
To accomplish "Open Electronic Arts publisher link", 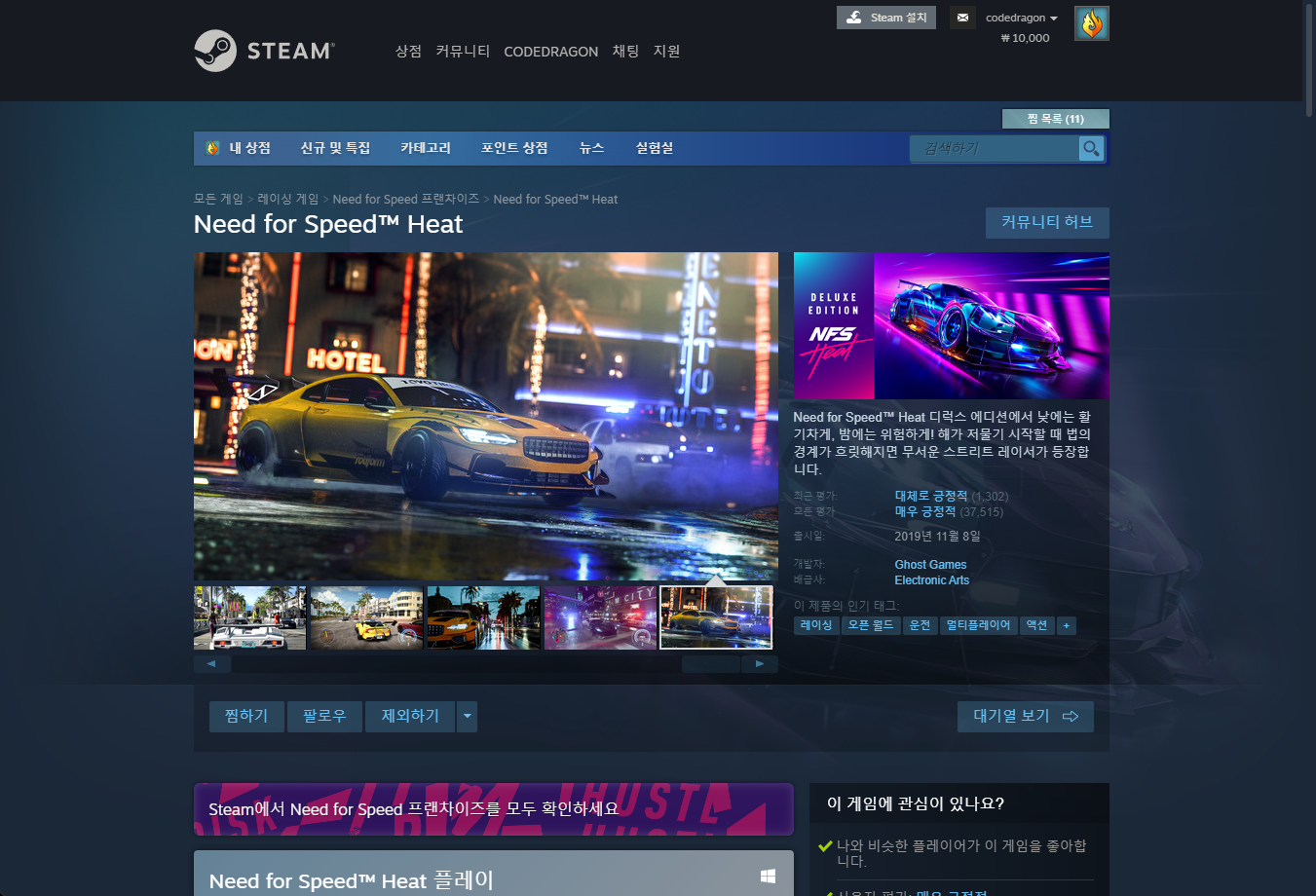I will pyautogui.click(x=932, y=580).
